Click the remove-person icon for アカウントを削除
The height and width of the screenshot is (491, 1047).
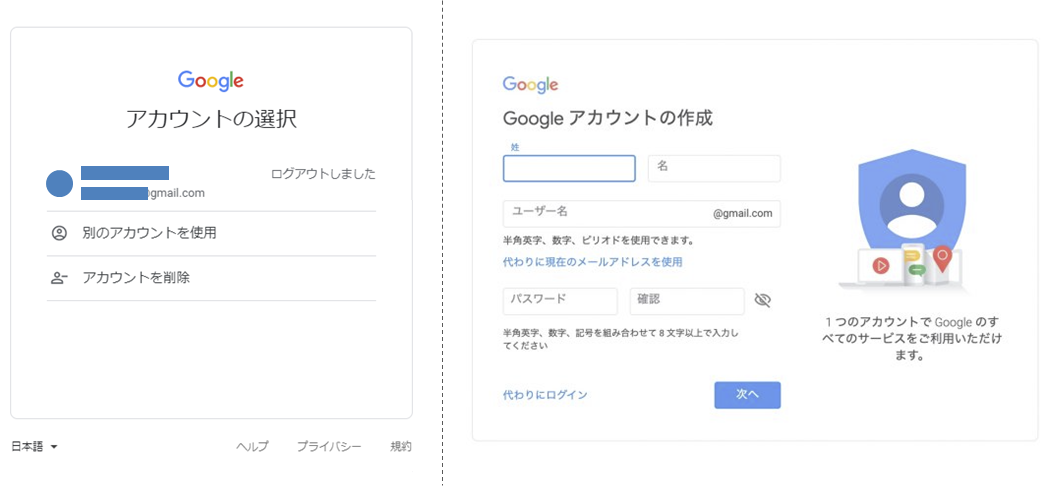tap(59, 278)
